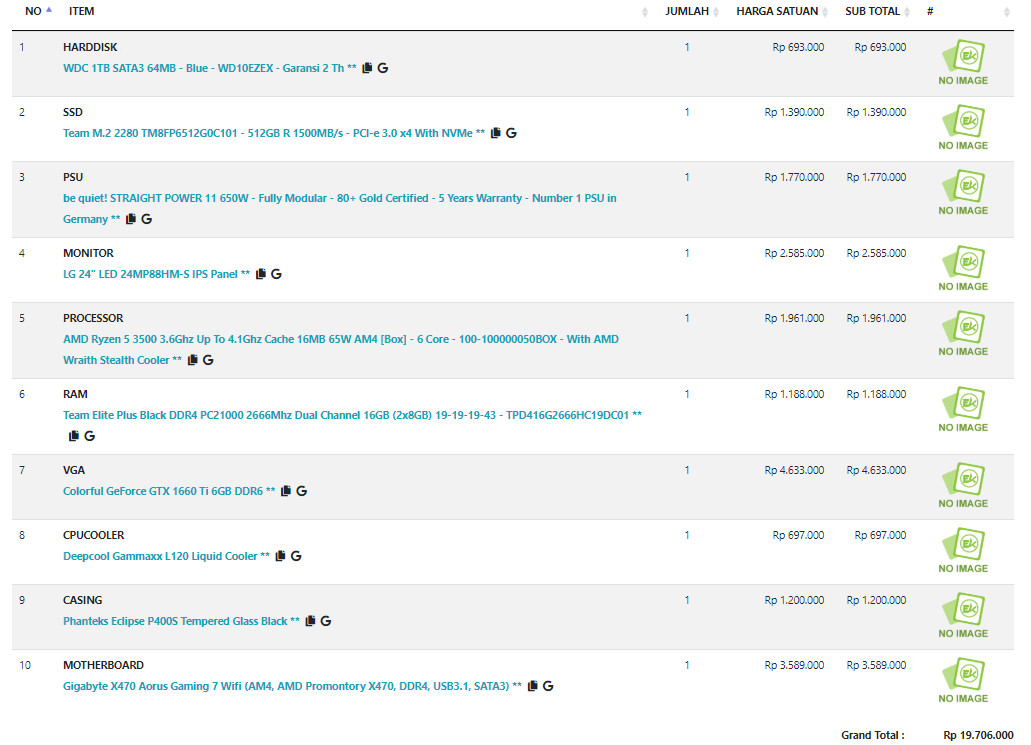Click the harddisk NO IMAGE thumbnail

click(963, 63)
